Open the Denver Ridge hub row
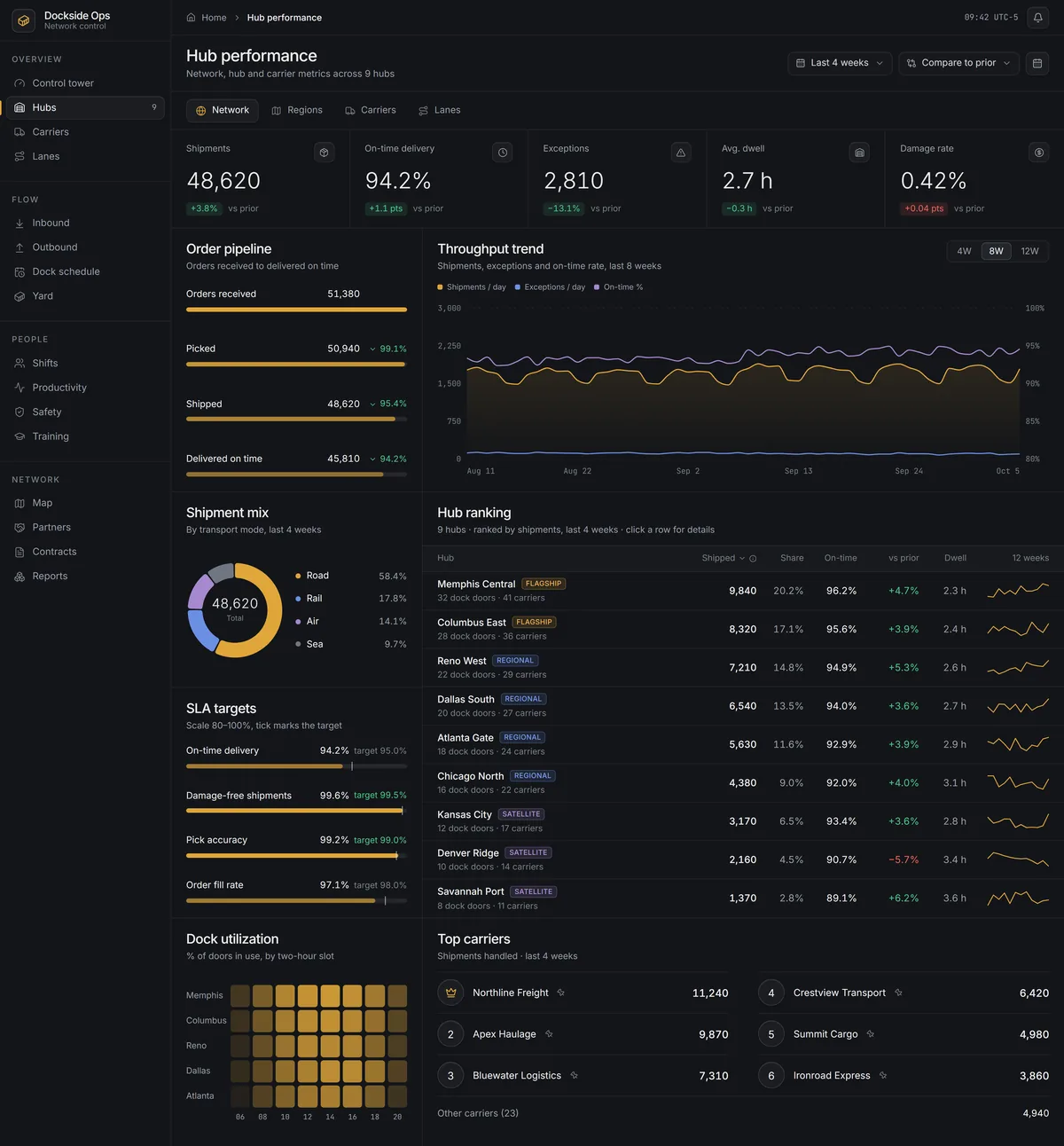Screen dimensions: 1064x1146 743,859
